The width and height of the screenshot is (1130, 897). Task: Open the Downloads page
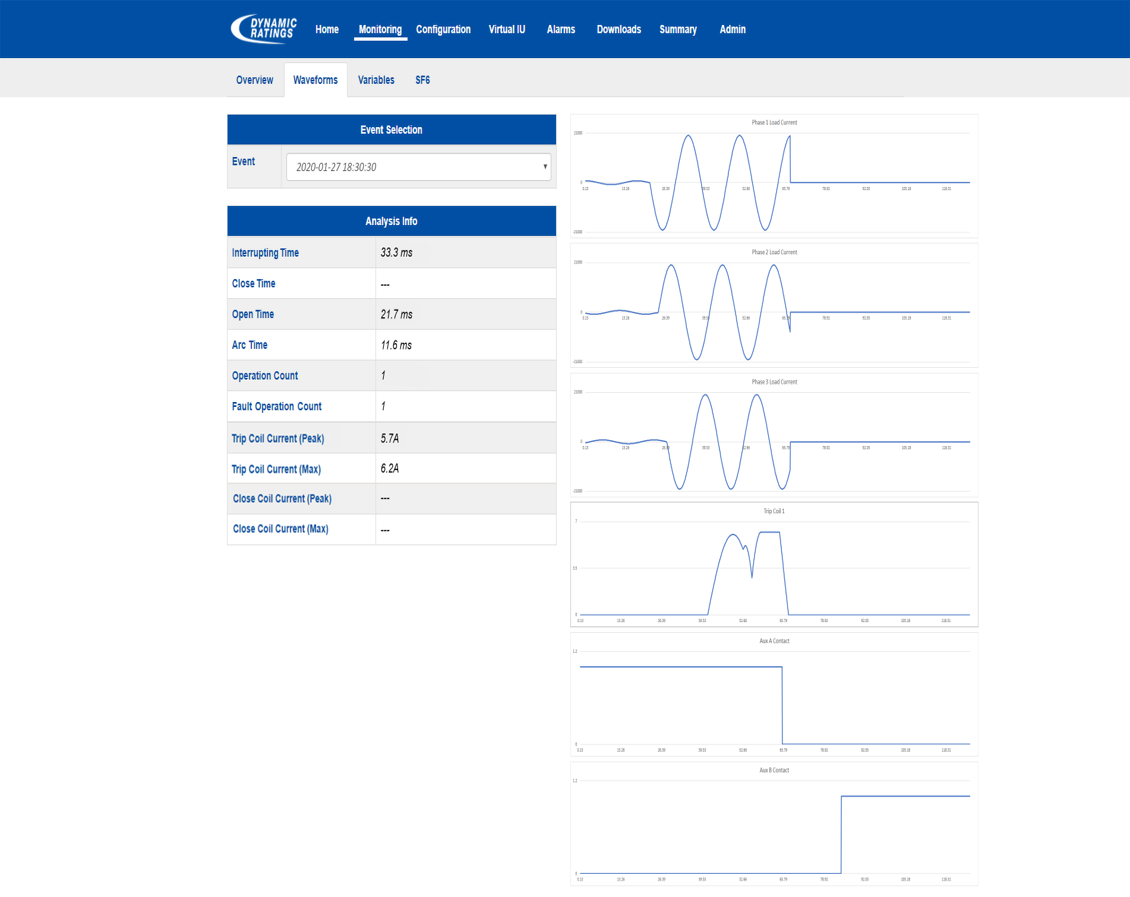[618, 29]
